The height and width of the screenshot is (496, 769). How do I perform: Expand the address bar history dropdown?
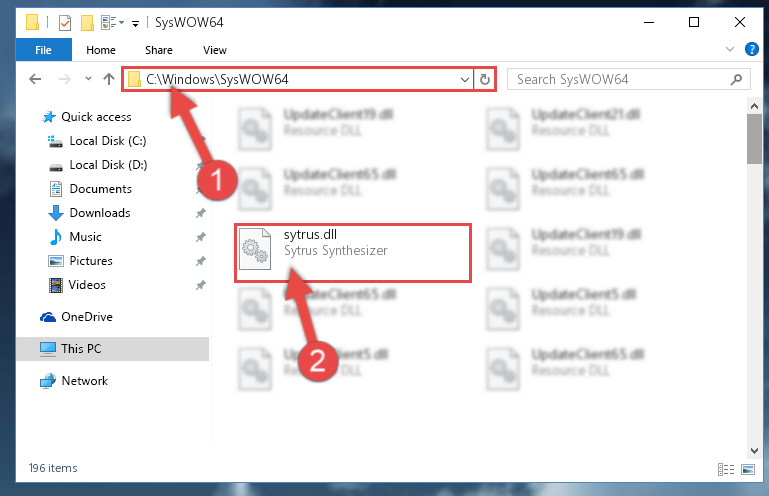(464, 79)
